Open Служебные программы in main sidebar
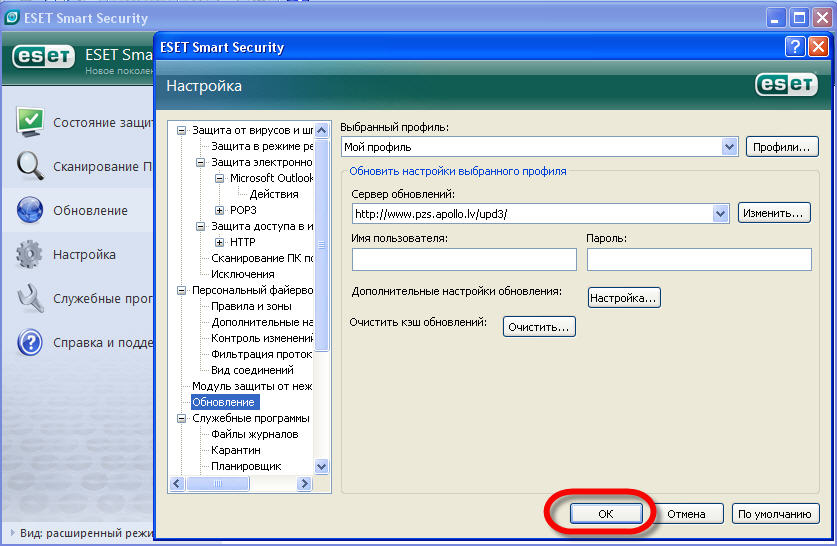This screenshot has width=837, height=546. point(103,298)
